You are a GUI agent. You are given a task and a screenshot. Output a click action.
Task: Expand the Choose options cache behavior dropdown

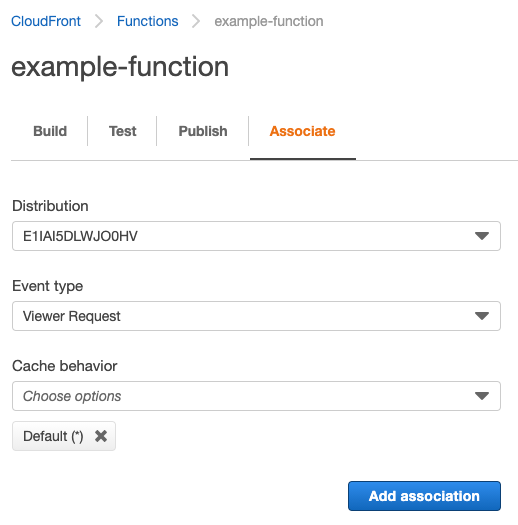256,396
